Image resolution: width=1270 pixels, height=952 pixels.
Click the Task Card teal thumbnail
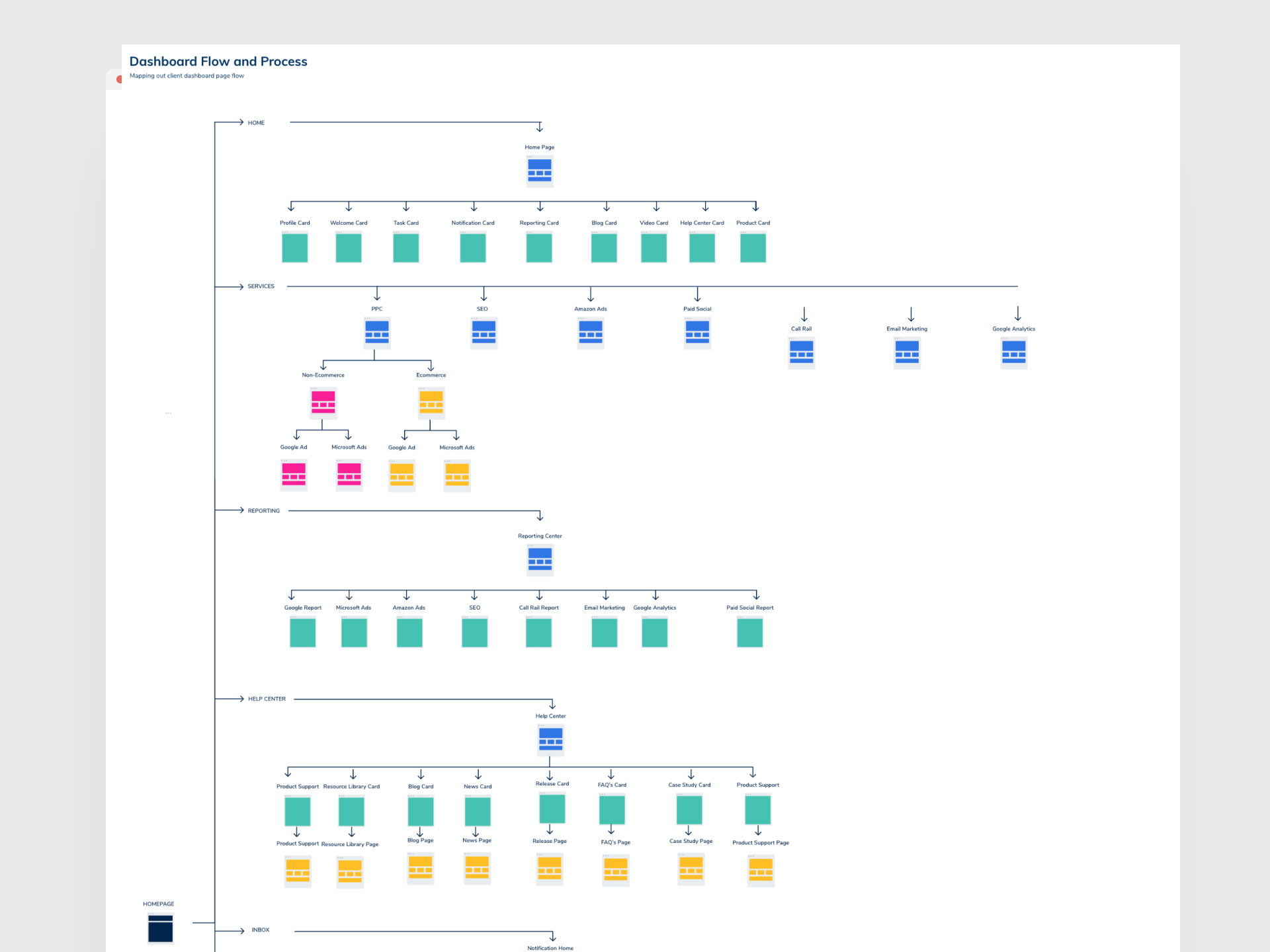[406, 247]
